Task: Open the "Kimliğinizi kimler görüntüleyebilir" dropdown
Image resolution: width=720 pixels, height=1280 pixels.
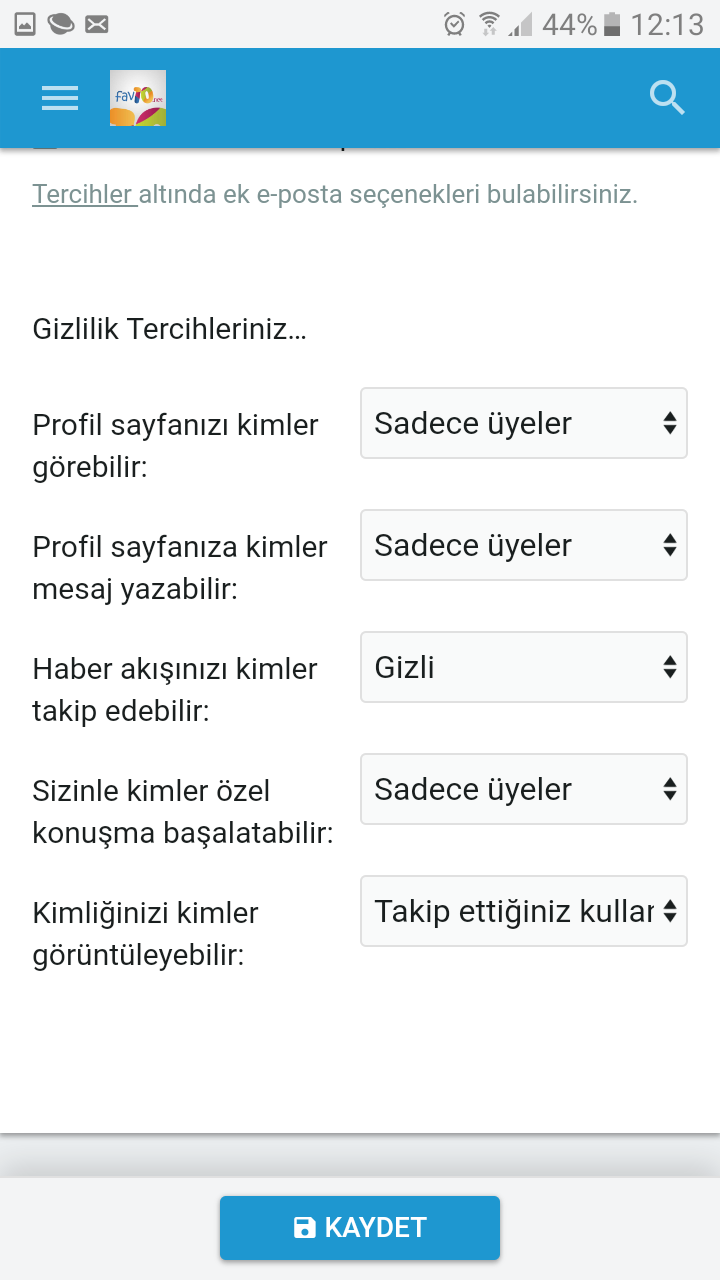Action: pos(523,911)
